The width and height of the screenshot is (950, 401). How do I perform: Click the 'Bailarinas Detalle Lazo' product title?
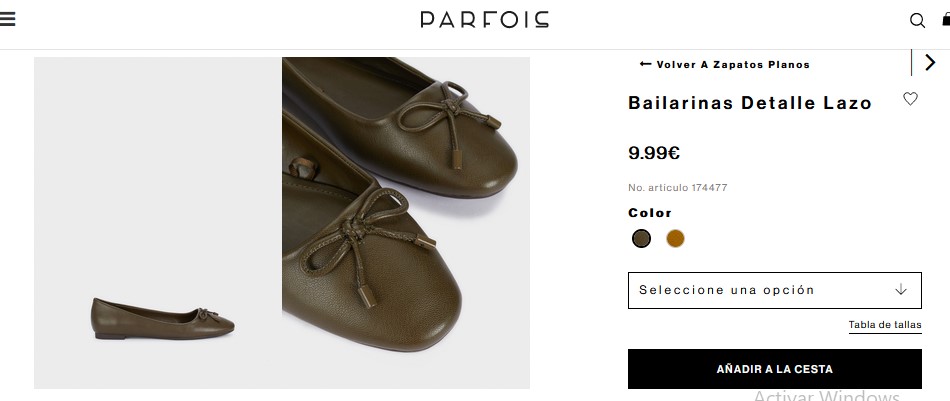click(750, 103)
